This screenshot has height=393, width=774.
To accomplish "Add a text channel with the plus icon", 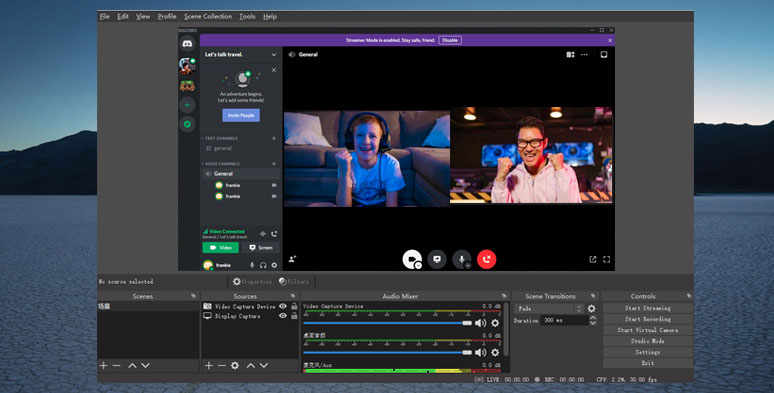I will tap(274, 139).
